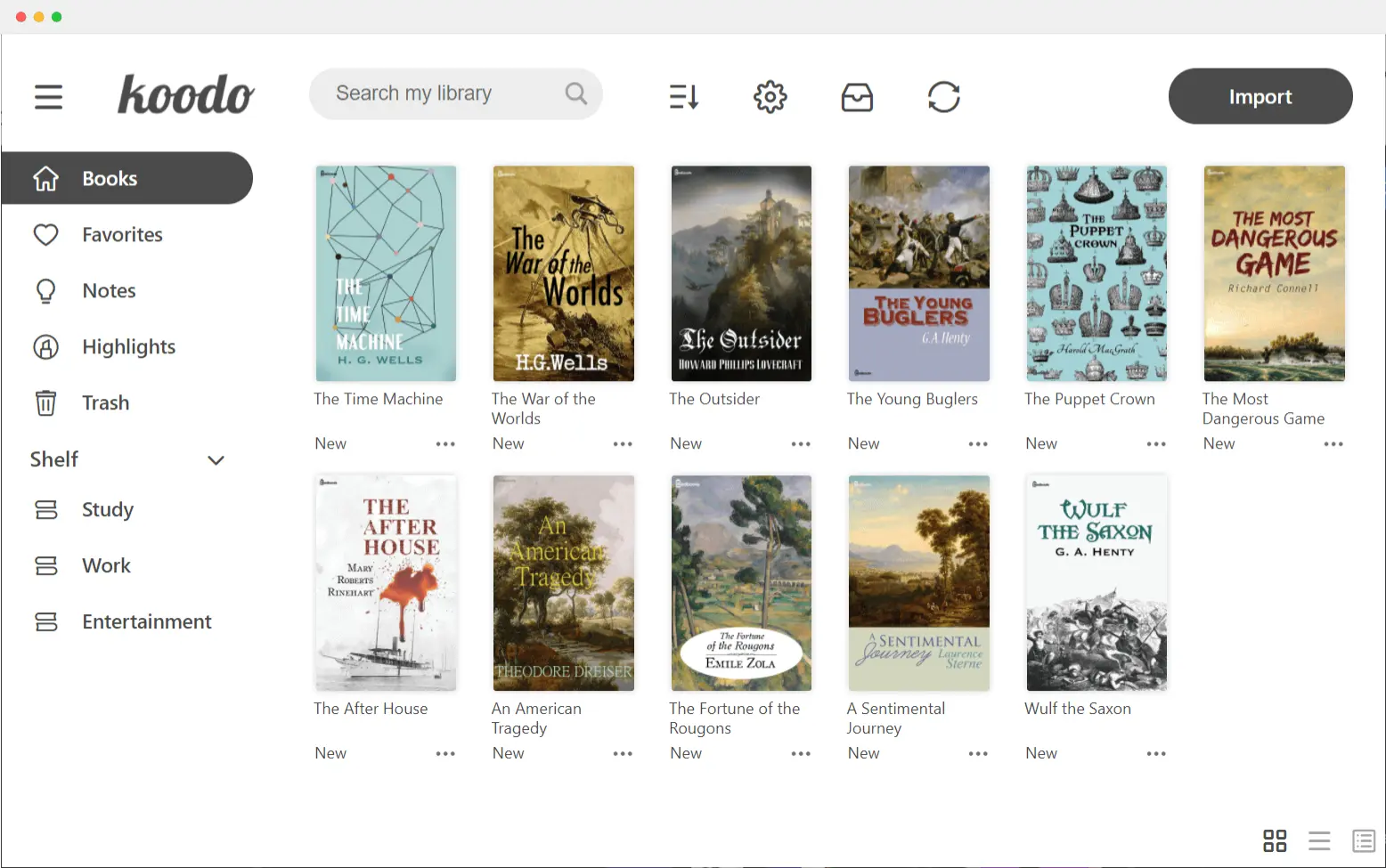Image resolution: width=1386 pixels, height=868 pixels.
Task: Click 'New' status under The Outsider
Action: click(x=686, y=443)
